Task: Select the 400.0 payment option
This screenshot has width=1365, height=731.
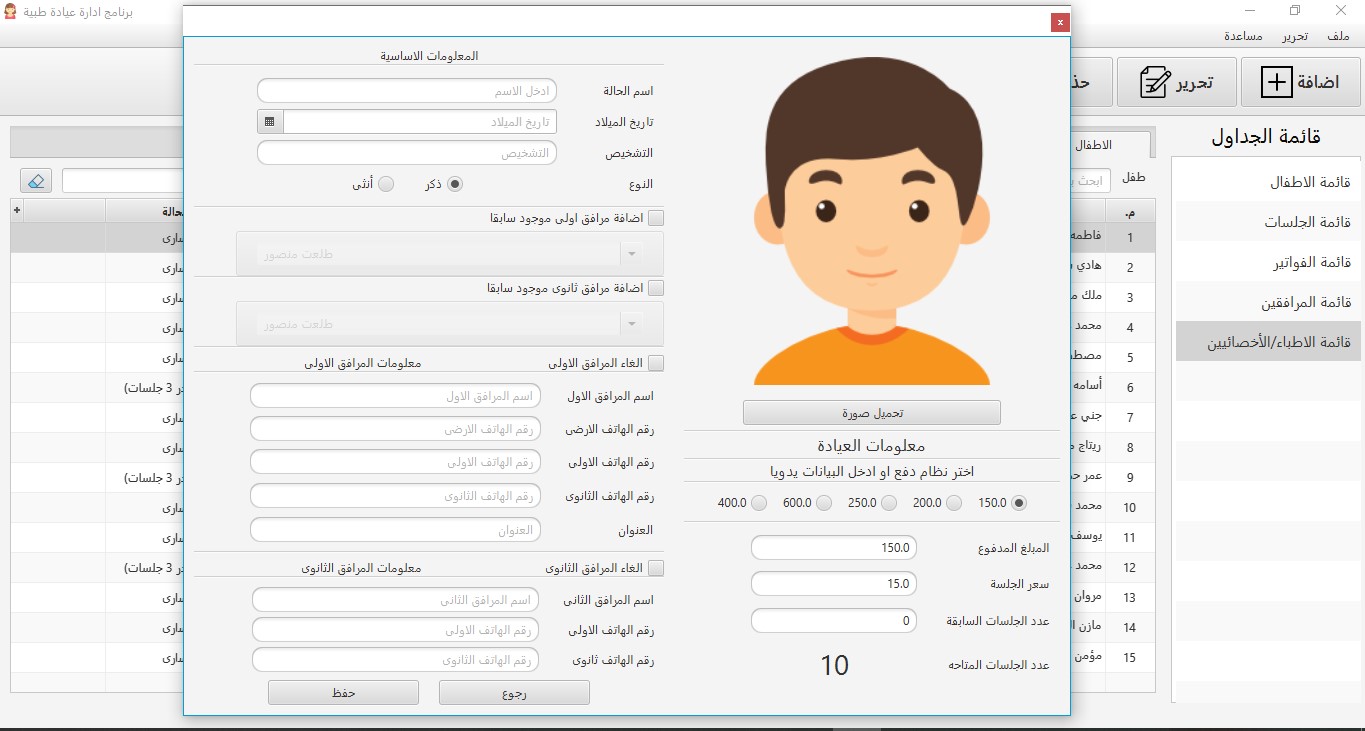Action: click(x=758, y=503)
